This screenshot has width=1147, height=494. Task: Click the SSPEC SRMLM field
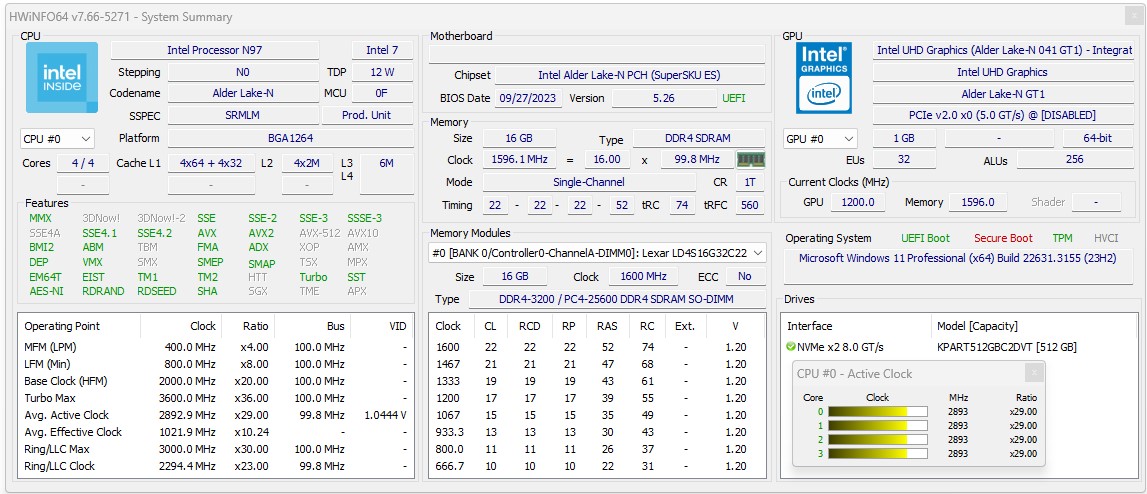coord(243,115)
